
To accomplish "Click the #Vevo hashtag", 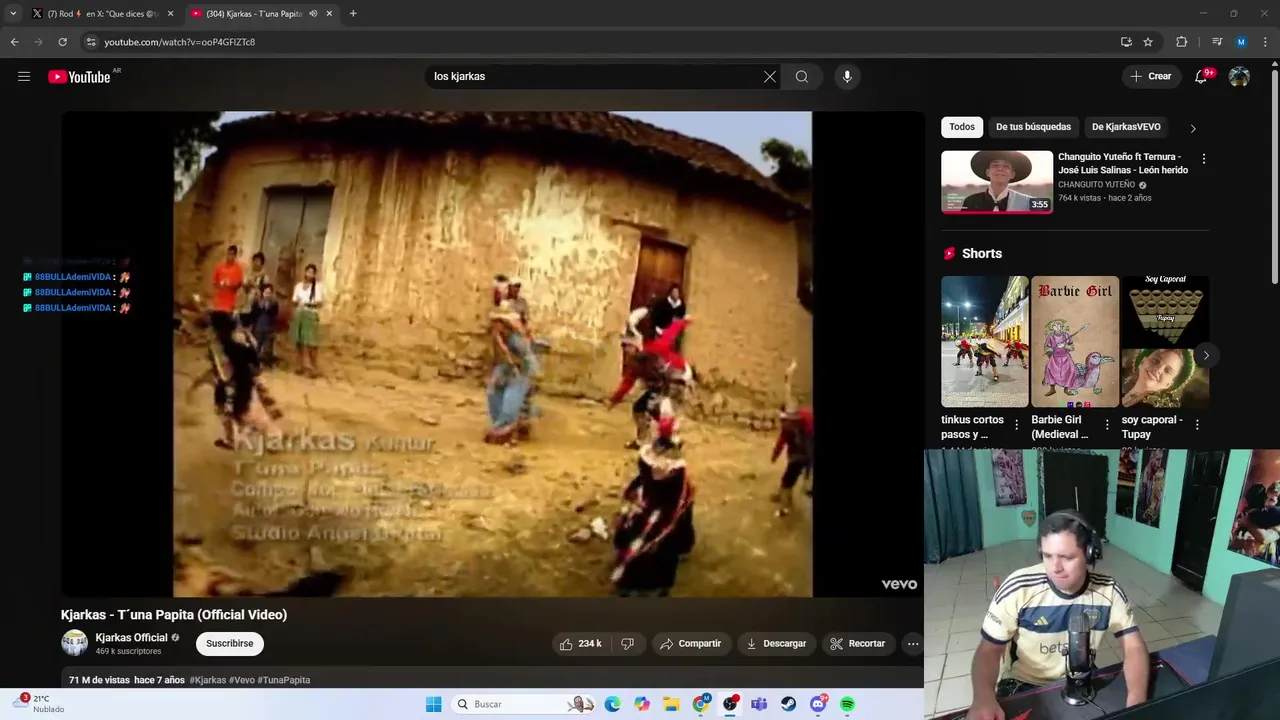I will point(242,680).
